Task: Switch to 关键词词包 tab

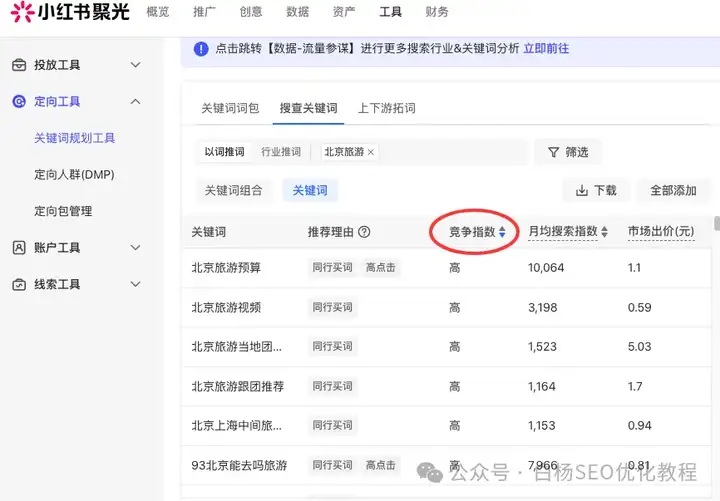Action: pos(230,108)
